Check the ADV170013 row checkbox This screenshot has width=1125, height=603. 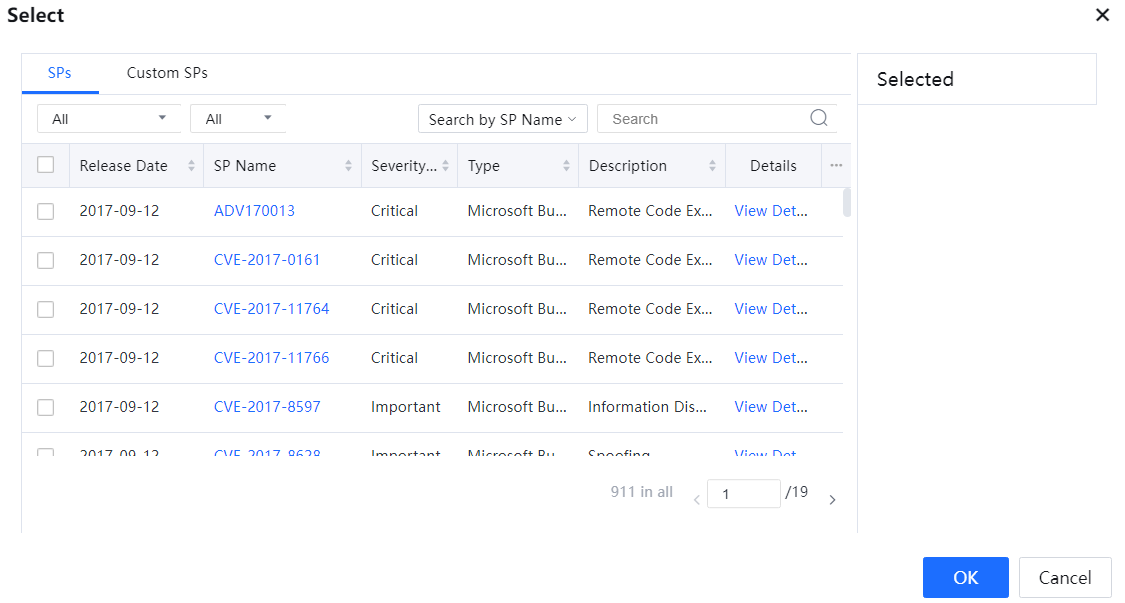pos(45,211)
